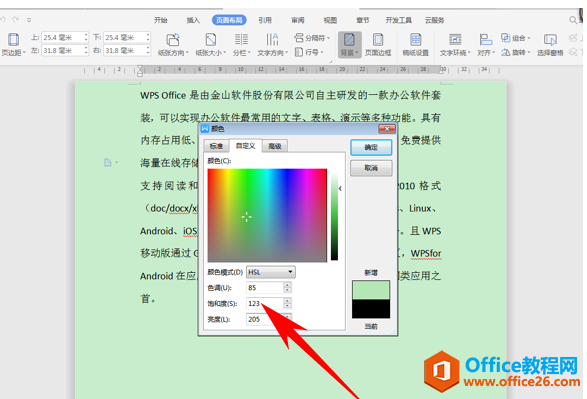This screenshot has width=587, height=399.
Task: Switch to the 开发工具 ribbon tab
Action: click(x=398, y=20)
